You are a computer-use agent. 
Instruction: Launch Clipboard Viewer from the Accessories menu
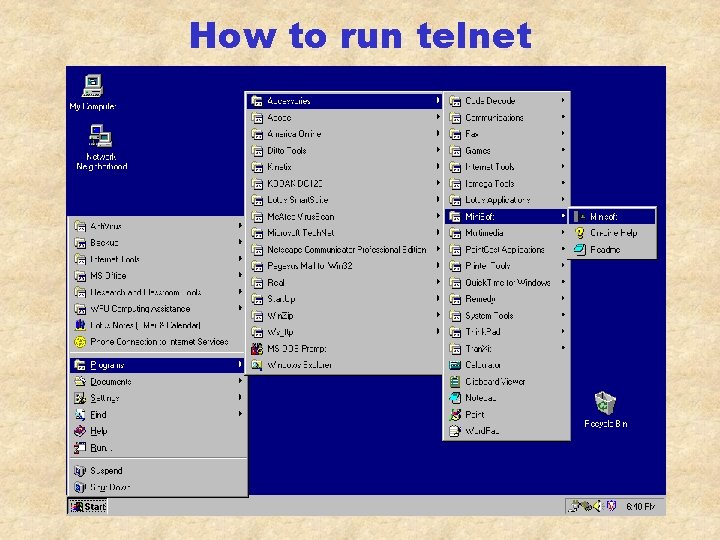coord(507,382)
